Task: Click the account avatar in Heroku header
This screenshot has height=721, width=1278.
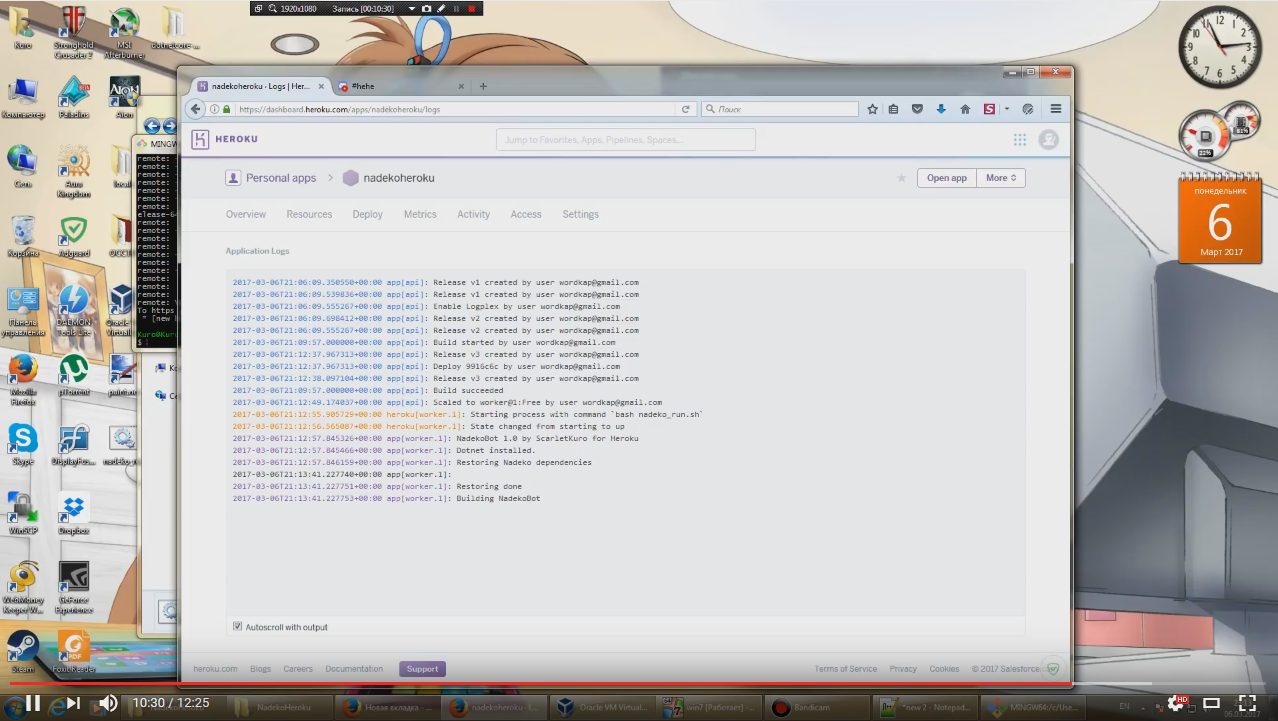Action: coord(1048,140)
